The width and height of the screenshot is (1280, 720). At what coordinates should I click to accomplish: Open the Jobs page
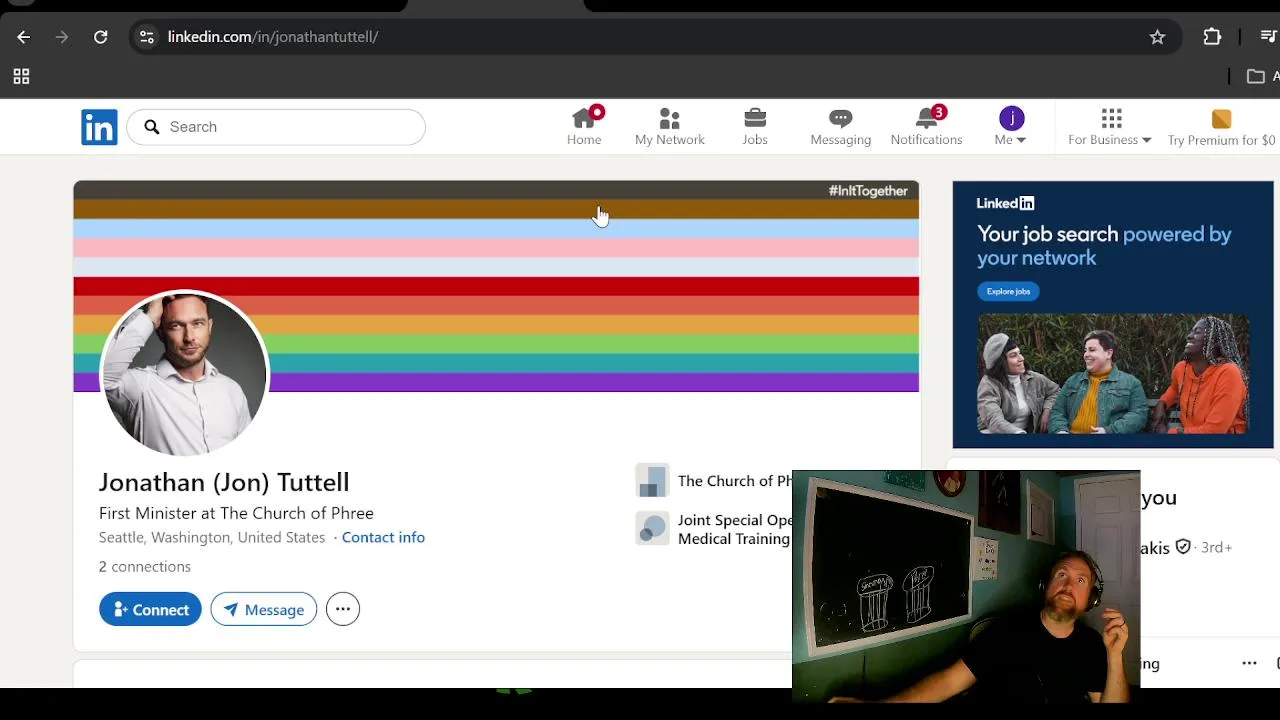point(755,127)
